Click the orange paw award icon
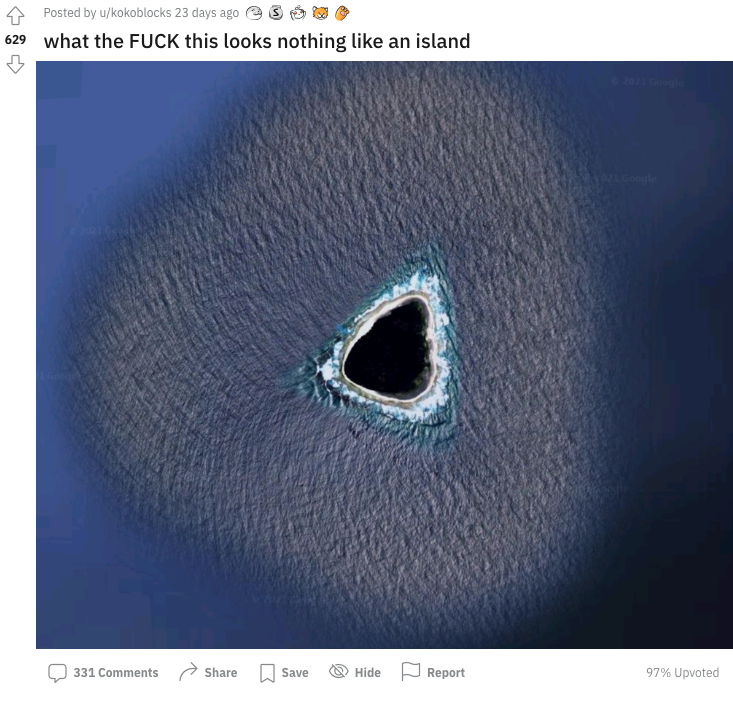Viewport: 733px width, 707px height. 342,13
